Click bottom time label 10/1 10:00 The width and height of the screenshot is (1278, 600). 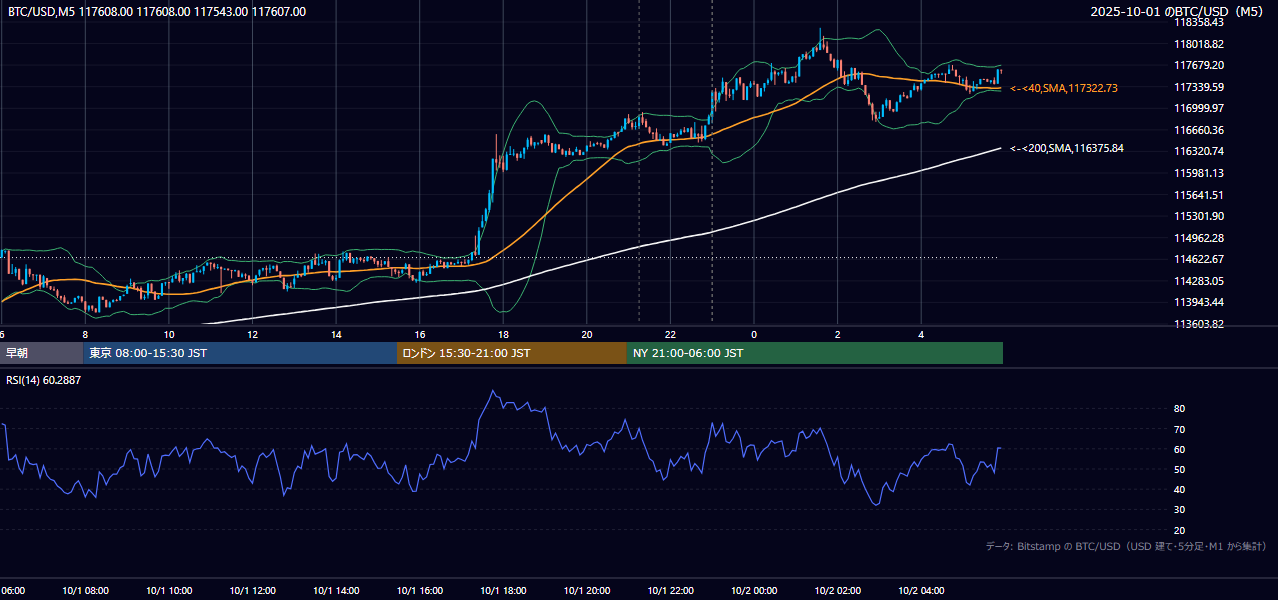coord(169,591)
